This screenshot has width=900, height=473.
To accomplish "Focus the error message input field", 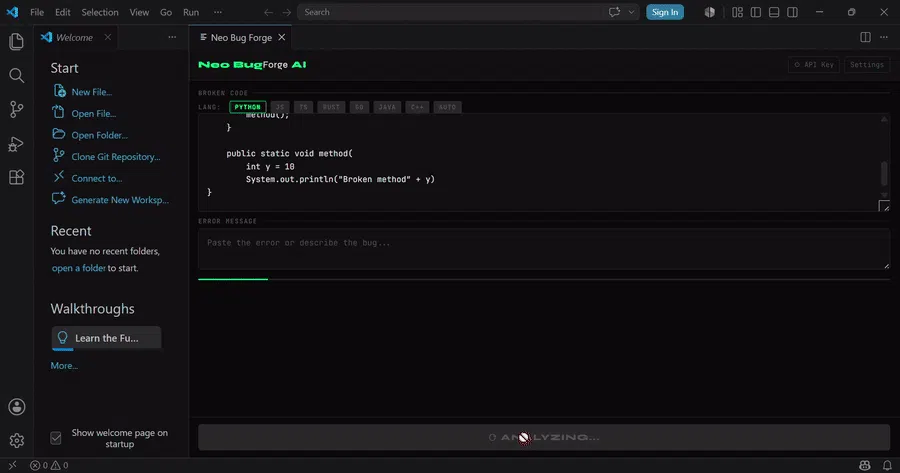I will coord(544,249).
